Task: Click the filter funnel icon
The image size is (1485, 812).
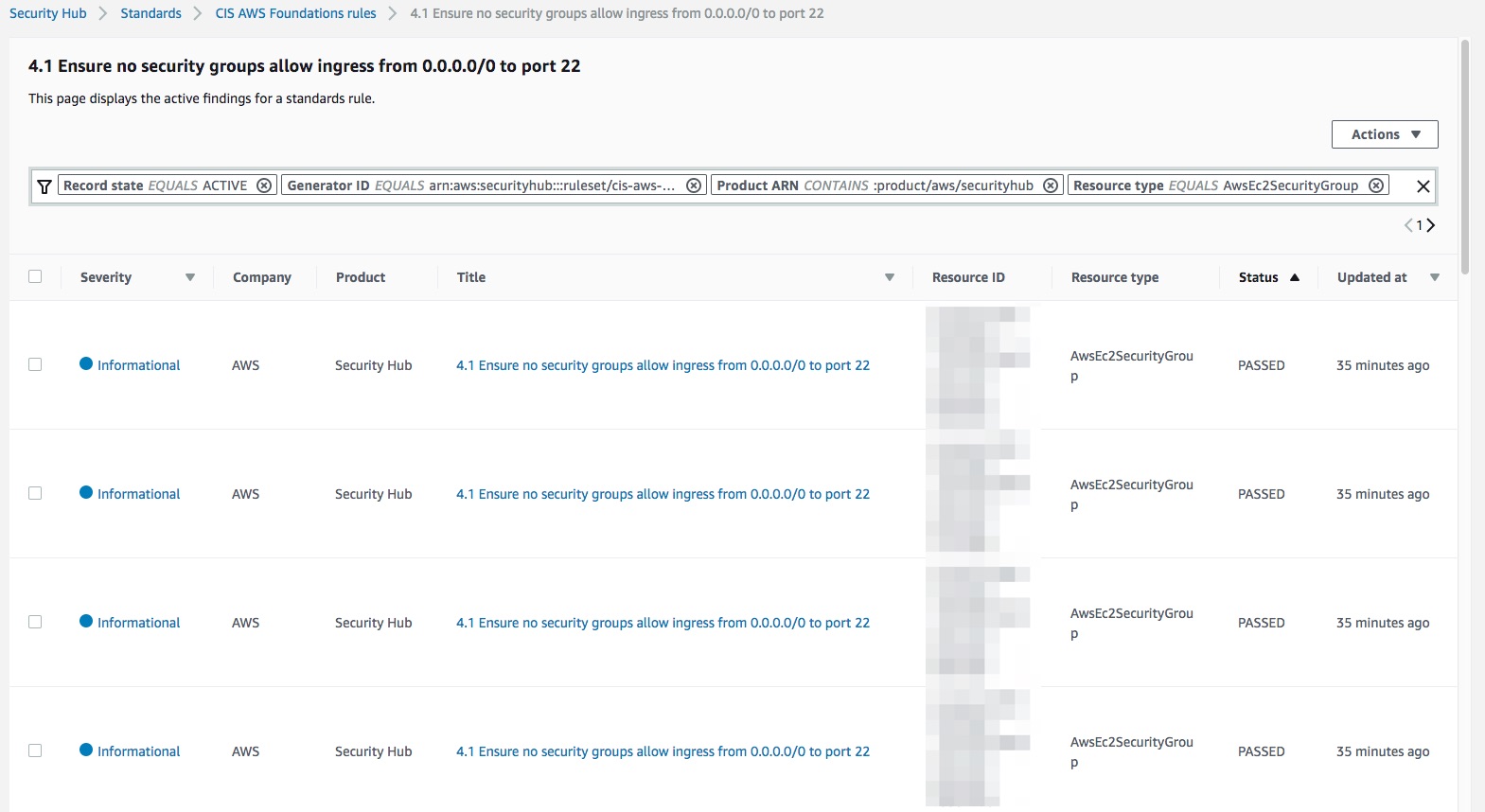Action: [44, 186]
